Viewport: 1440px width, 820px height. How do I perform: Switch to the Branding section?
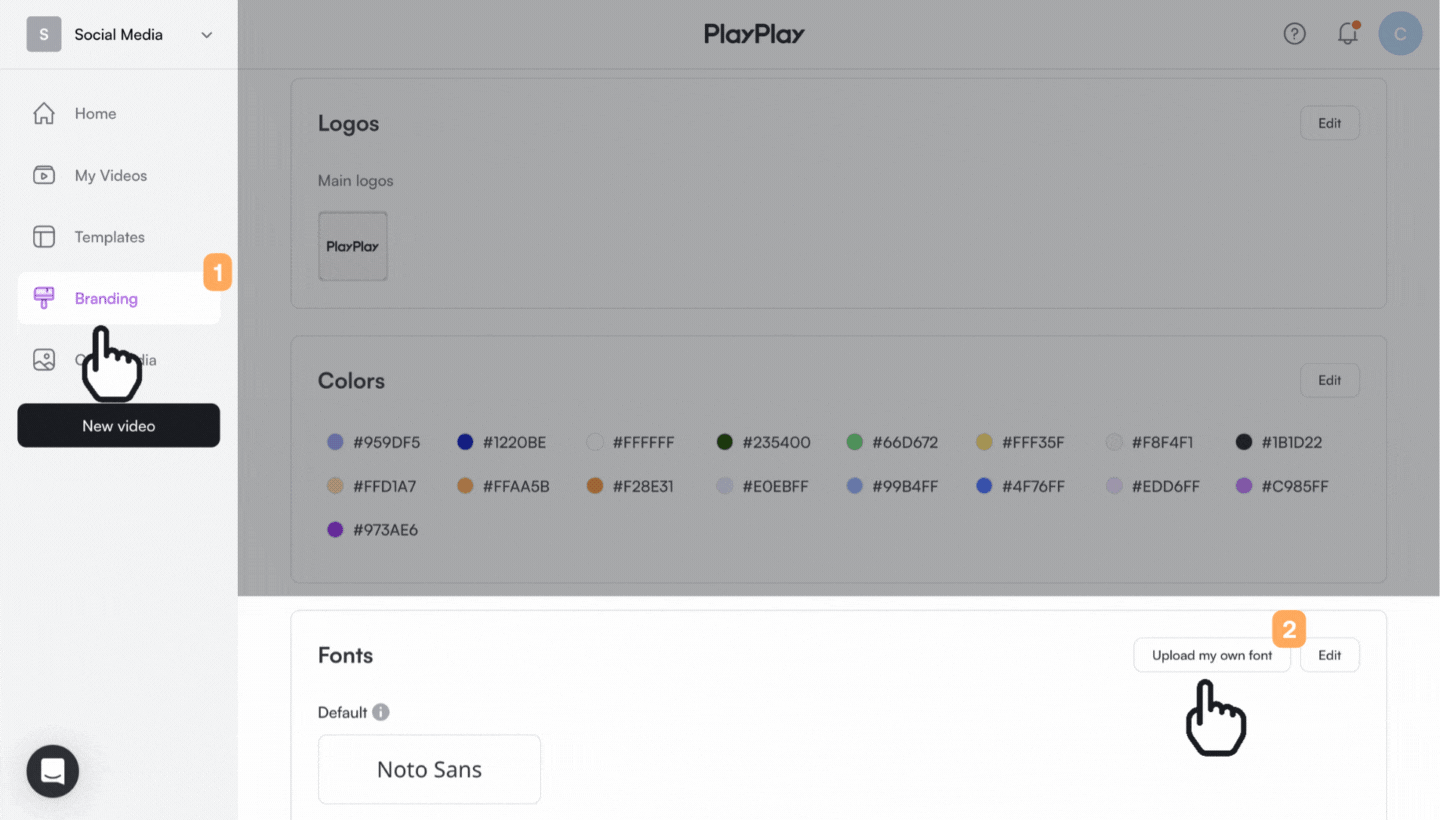tap(105, 297)
